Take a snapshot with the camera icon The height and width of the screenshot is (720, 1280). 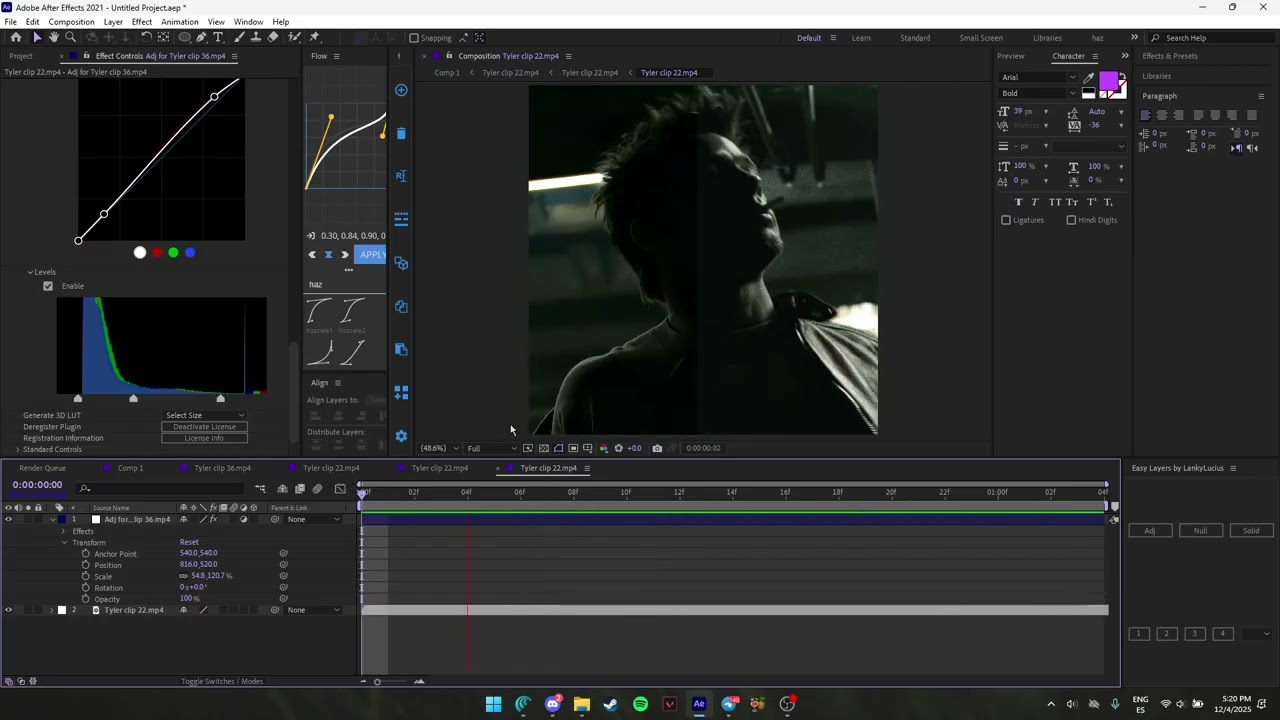coord(657,448)
